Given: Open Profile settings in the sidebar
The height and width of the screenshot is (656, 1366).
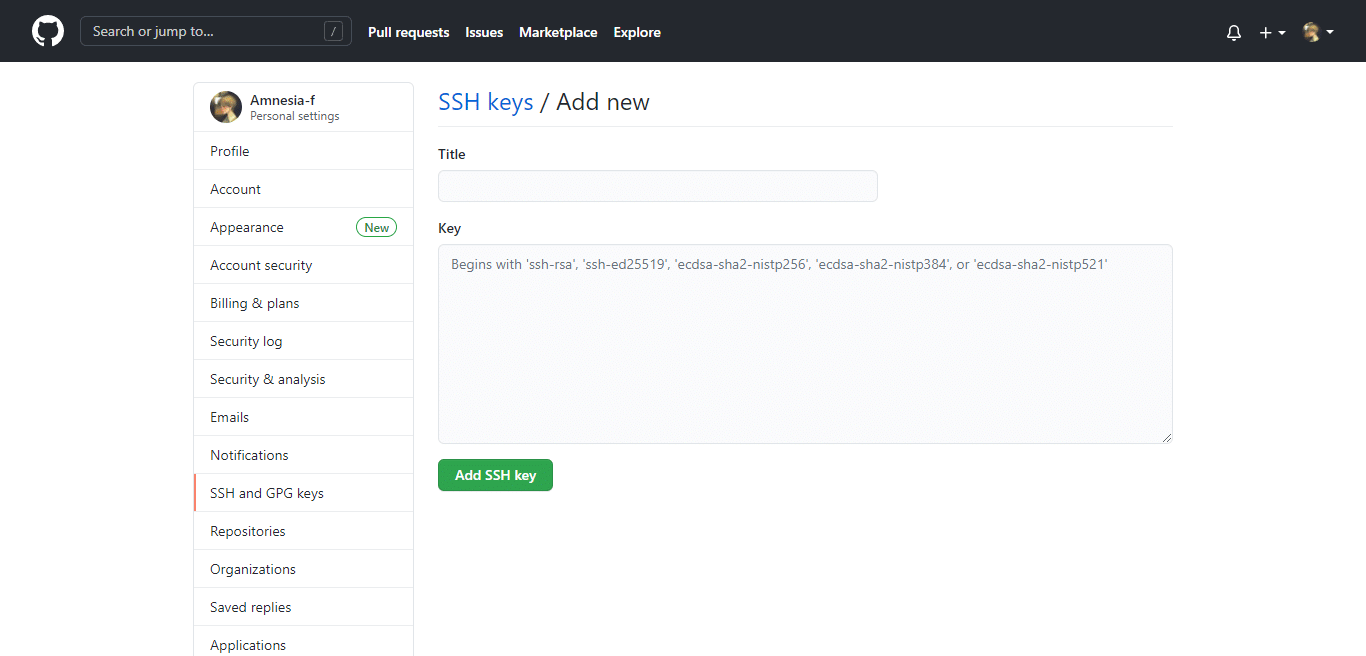Looking at the screenshot, I should (229, 150).
